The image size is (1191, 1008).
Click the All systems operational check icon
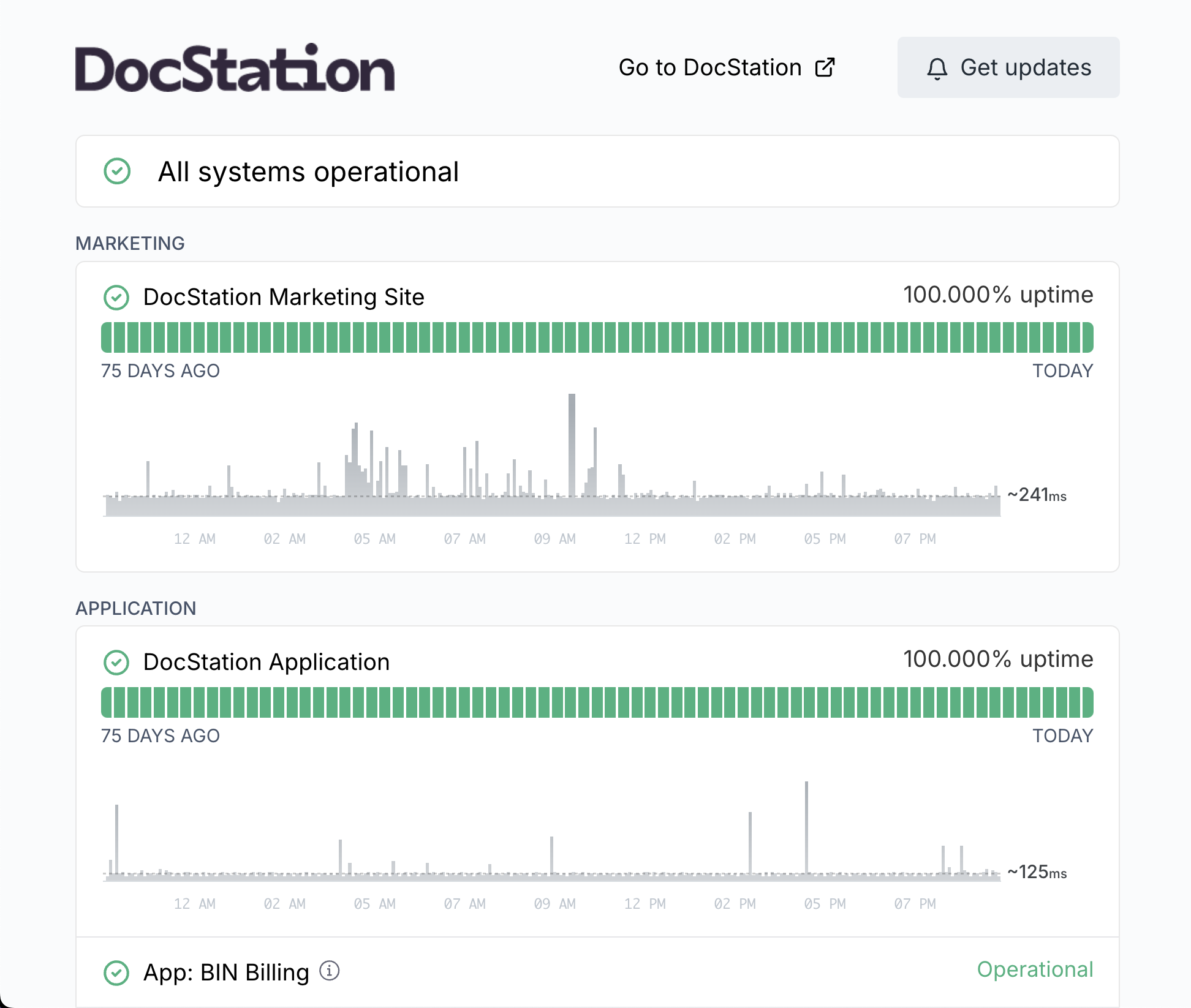(x=117, y=171)
